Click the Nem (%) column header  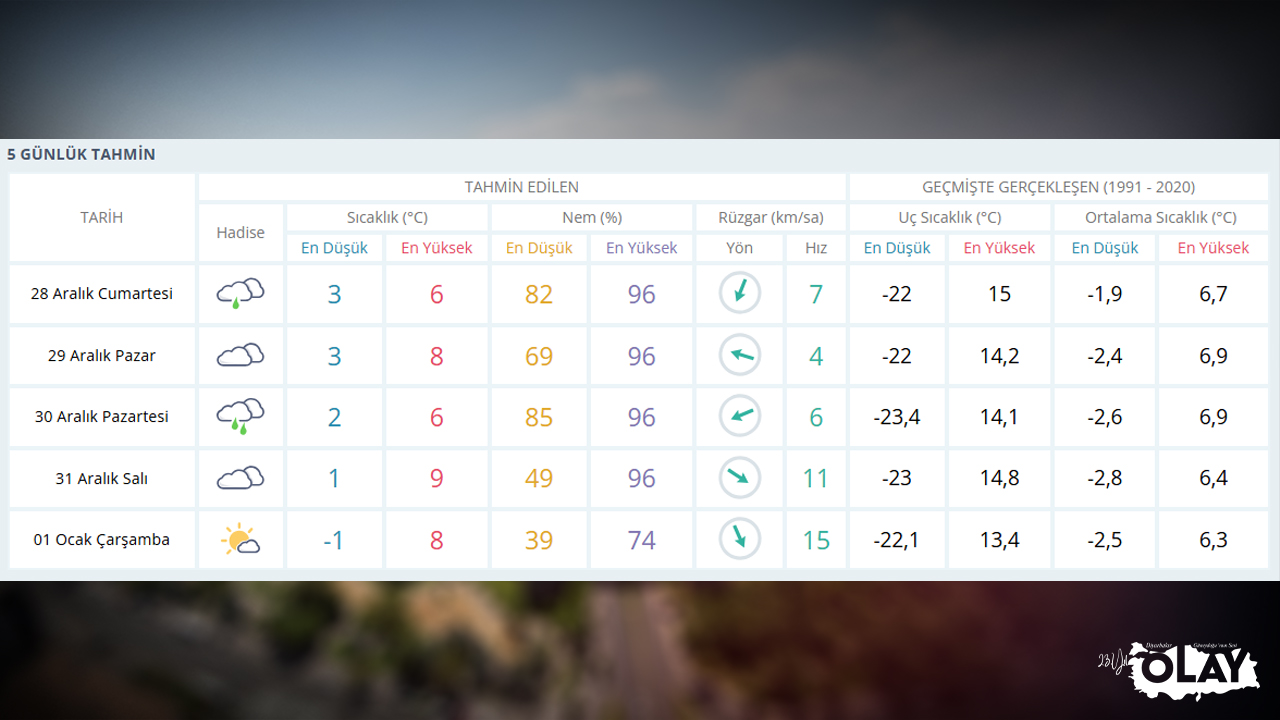click(x=592, y=217)
